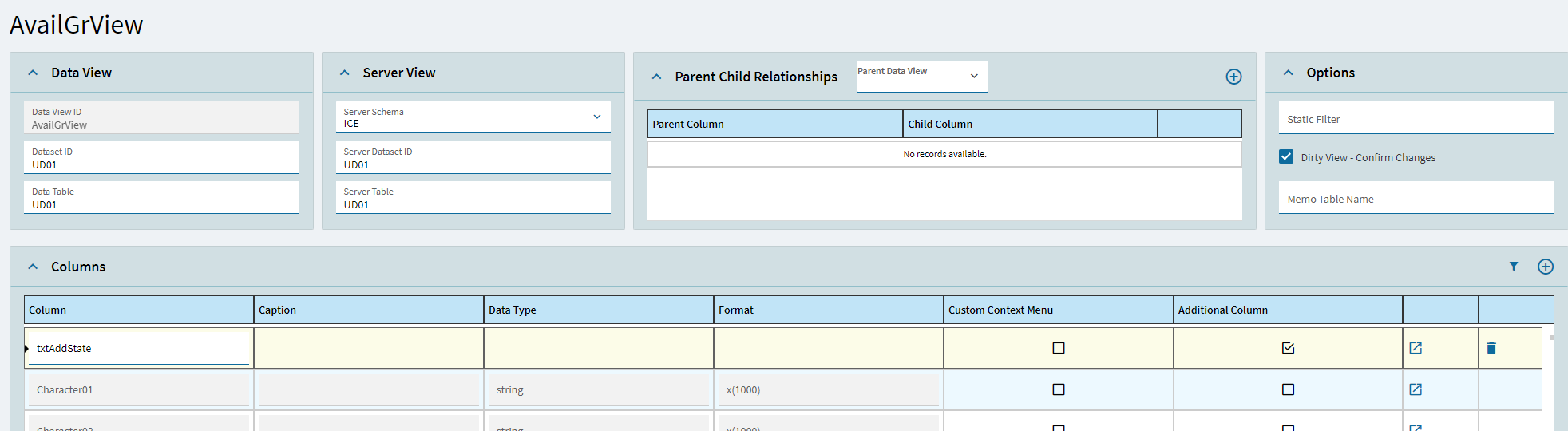This screenshot has width=1568, height=431.
Task: Open txtAddState row details icon
Action: tap(1416, 348)
